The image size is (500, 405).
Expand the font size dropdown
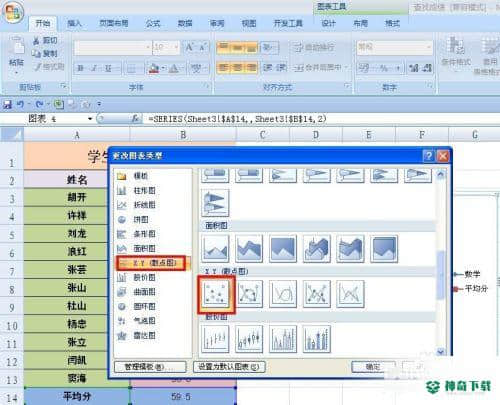(x=176, y=48)
